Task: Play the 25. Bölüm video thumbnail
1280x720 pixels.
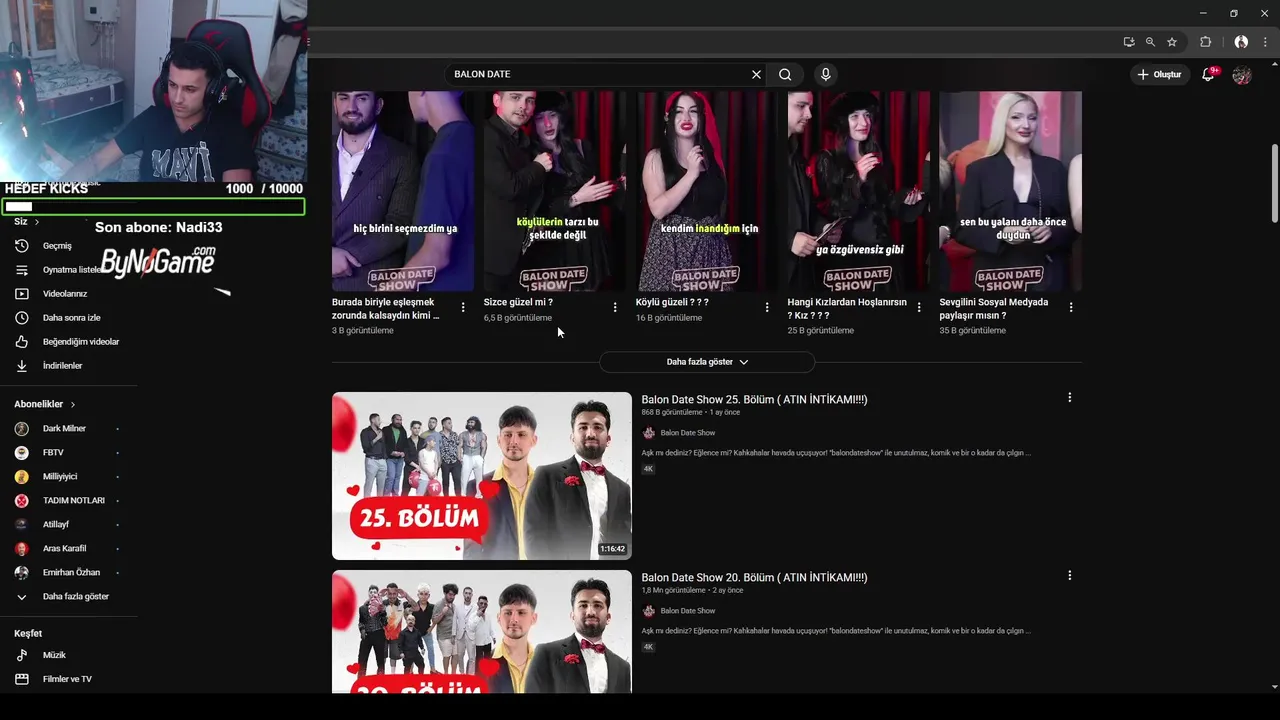Action: (x=482, y=476)
